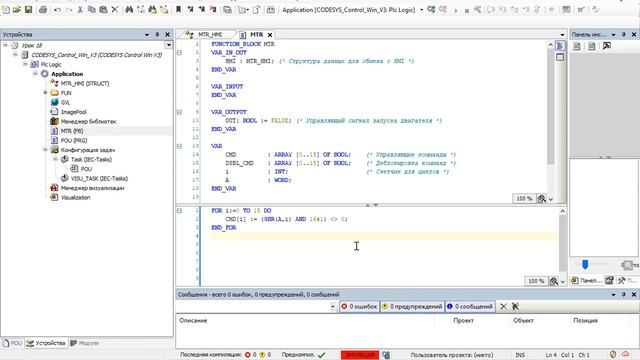This screenshot has width=640, height=360.
Task: Collapse the VAR_OUTPUT code block
Action: click(179, 112)
